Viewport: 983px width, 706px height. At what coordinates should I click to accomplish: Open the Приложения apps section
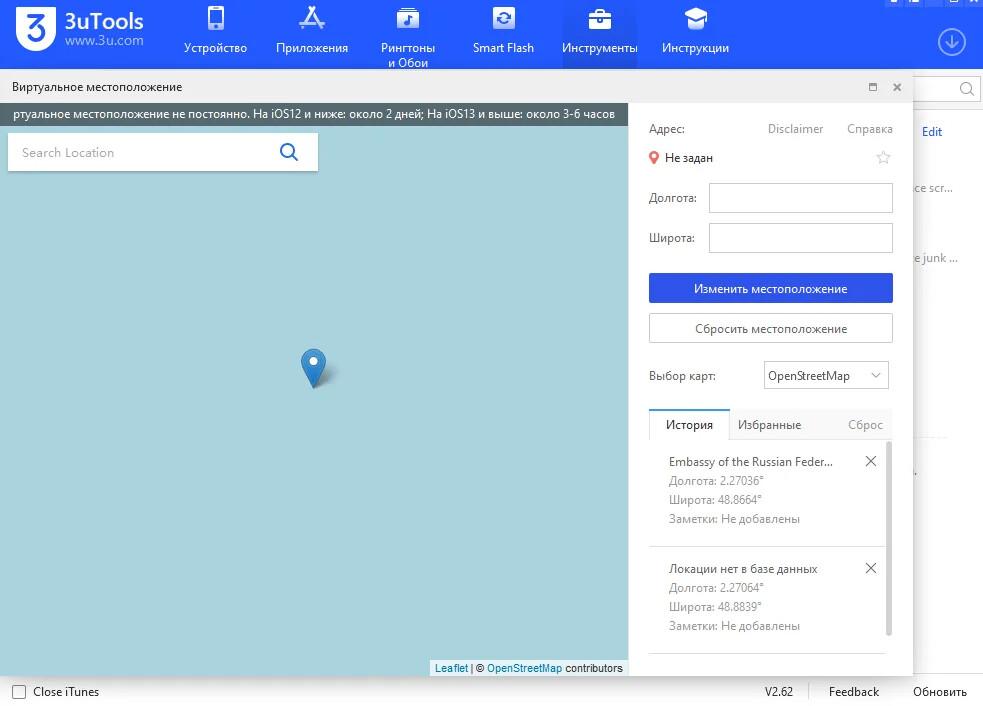pos(312,32)
